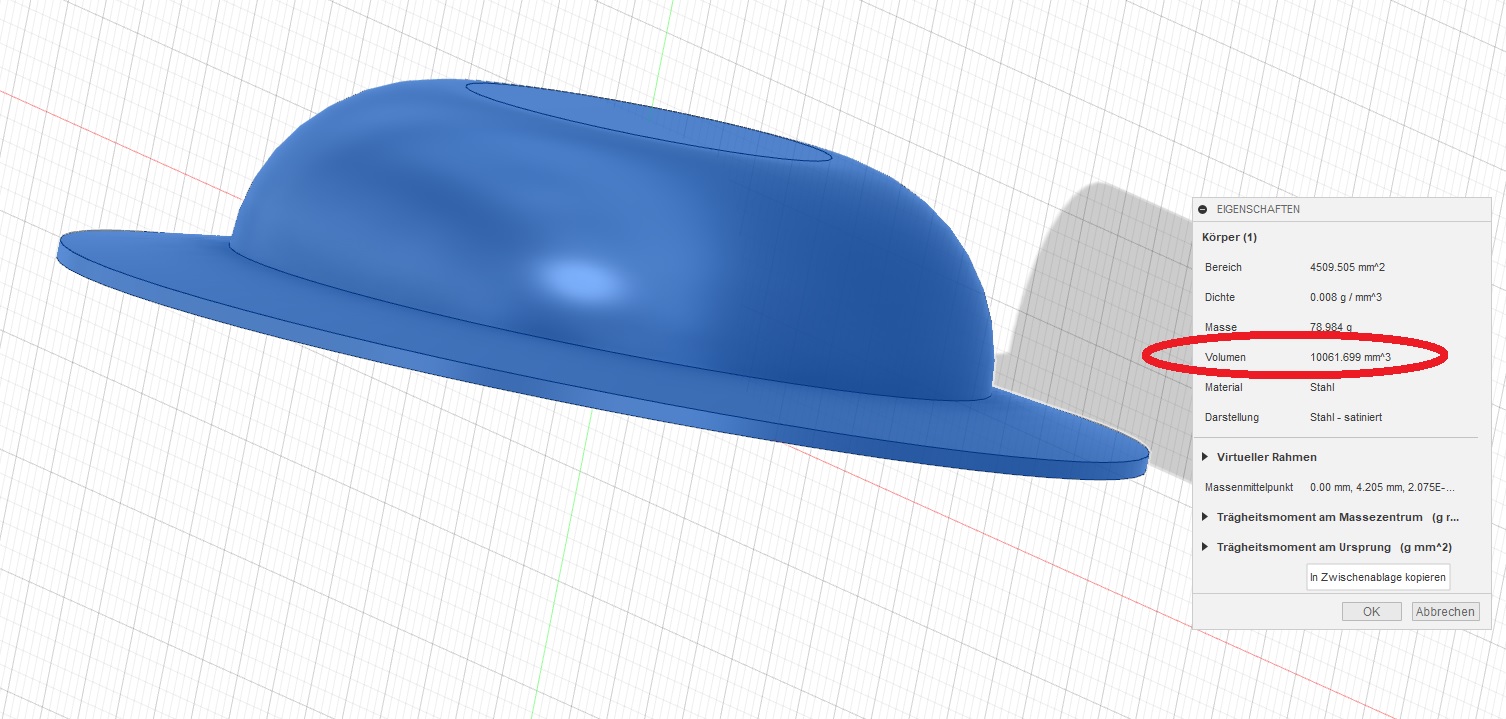This screenshot has width=1506, height=719.
Task: Expand the Virtueller Rahmen section
Action: [x=1205, y=457]
